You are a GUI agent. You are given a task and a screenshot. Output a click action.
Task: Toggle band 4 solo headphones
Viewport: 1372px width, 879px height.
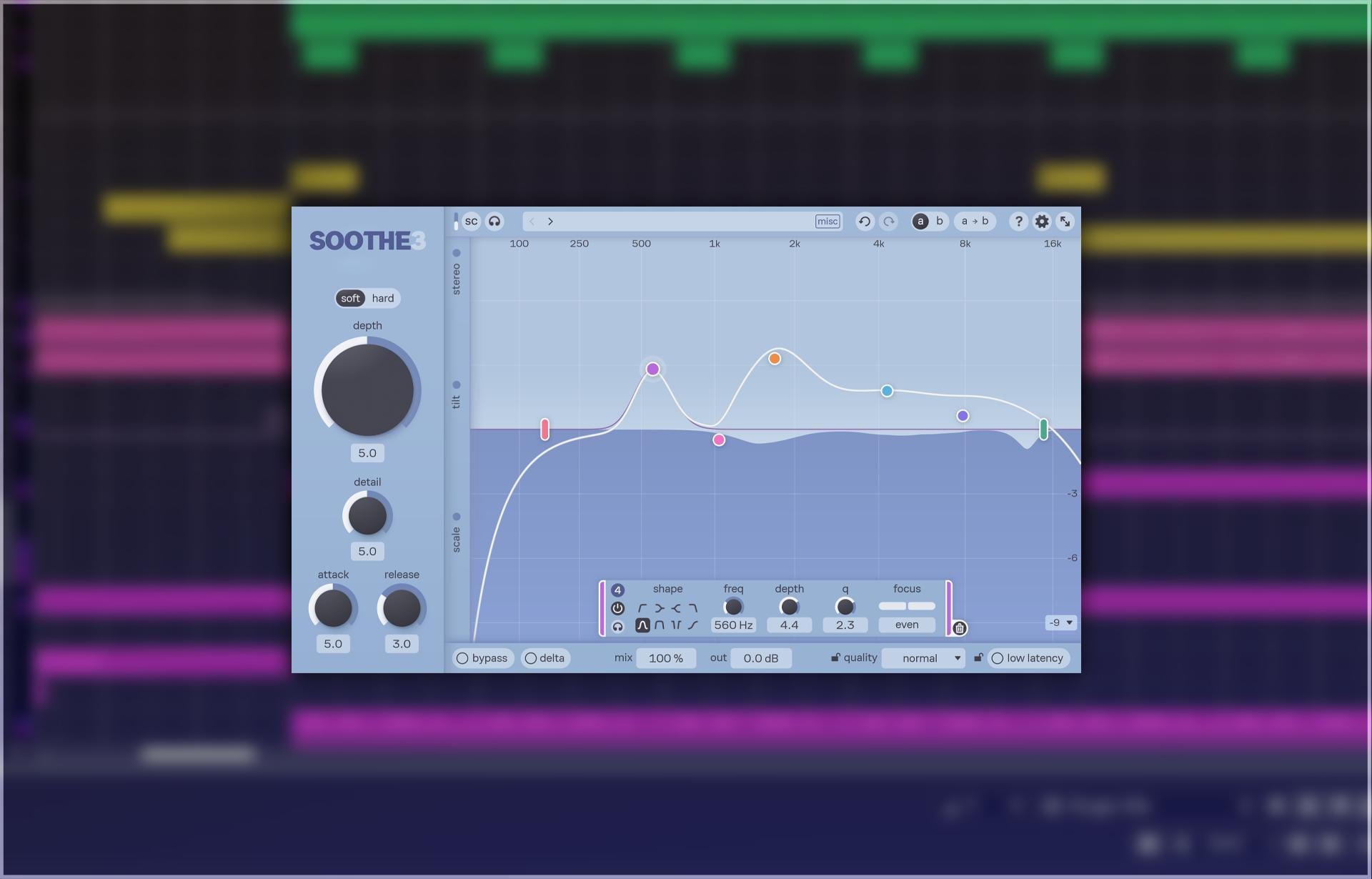click(x=617, y=627)
